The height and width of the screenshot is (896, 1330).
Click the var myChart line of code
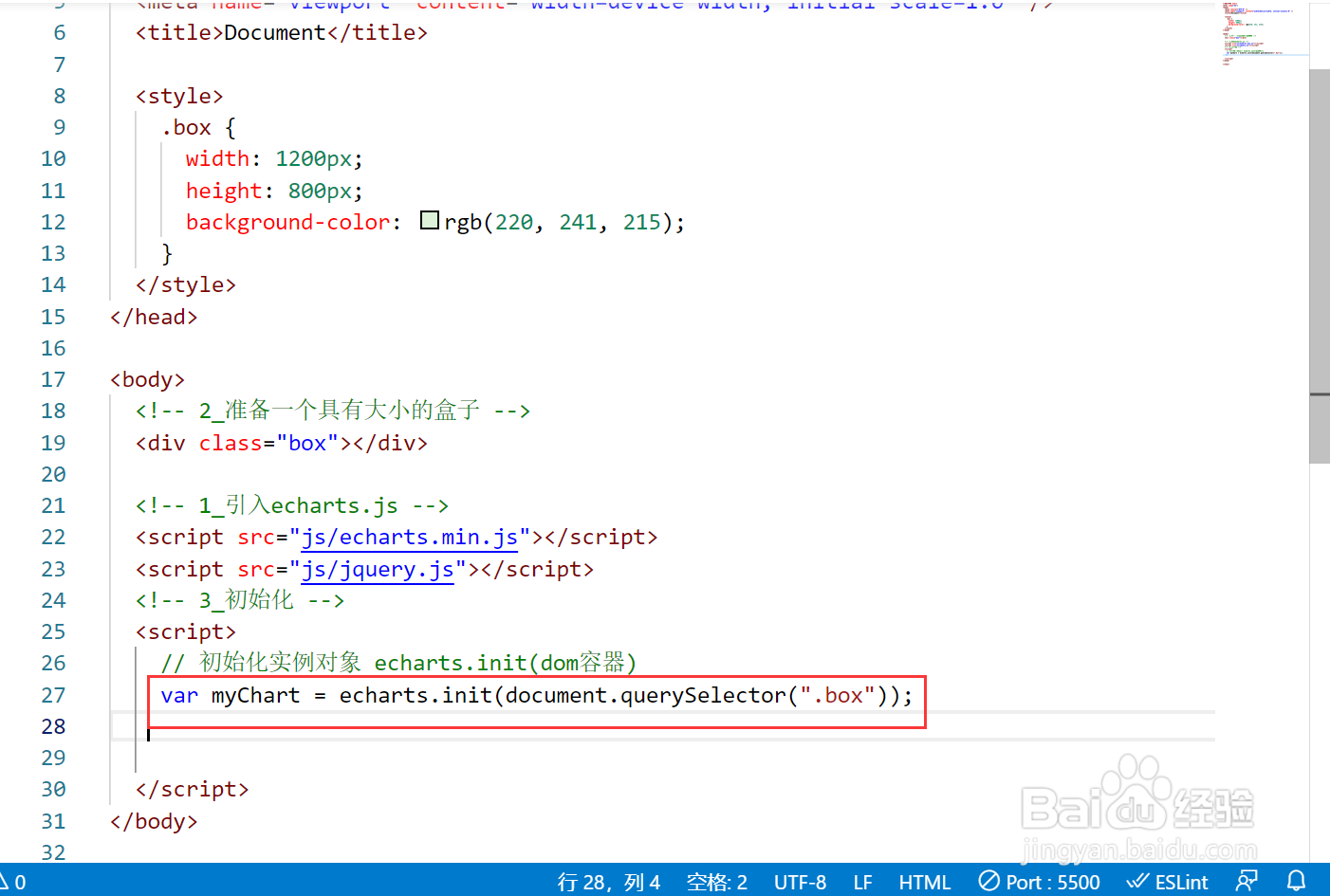pos(537,695)
